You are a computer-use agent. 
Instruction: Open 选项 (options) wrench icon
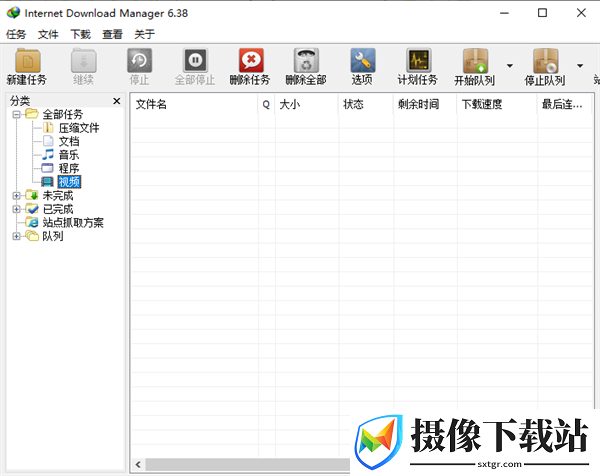[x=362, y=60]
